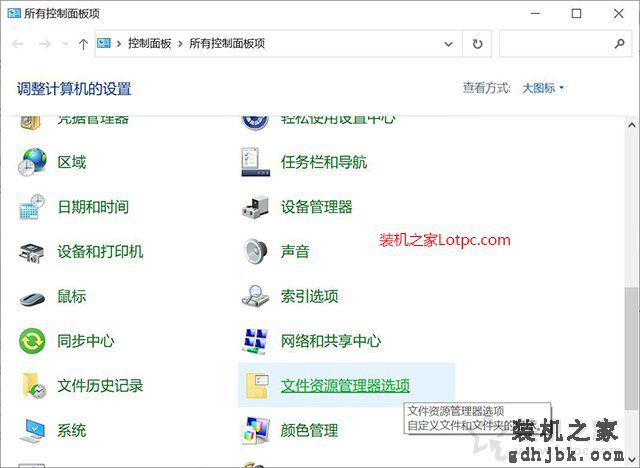The width and height of the screenshot is (640, 468).
Task: Click the search magnifier icon
Action: (619, 43)
